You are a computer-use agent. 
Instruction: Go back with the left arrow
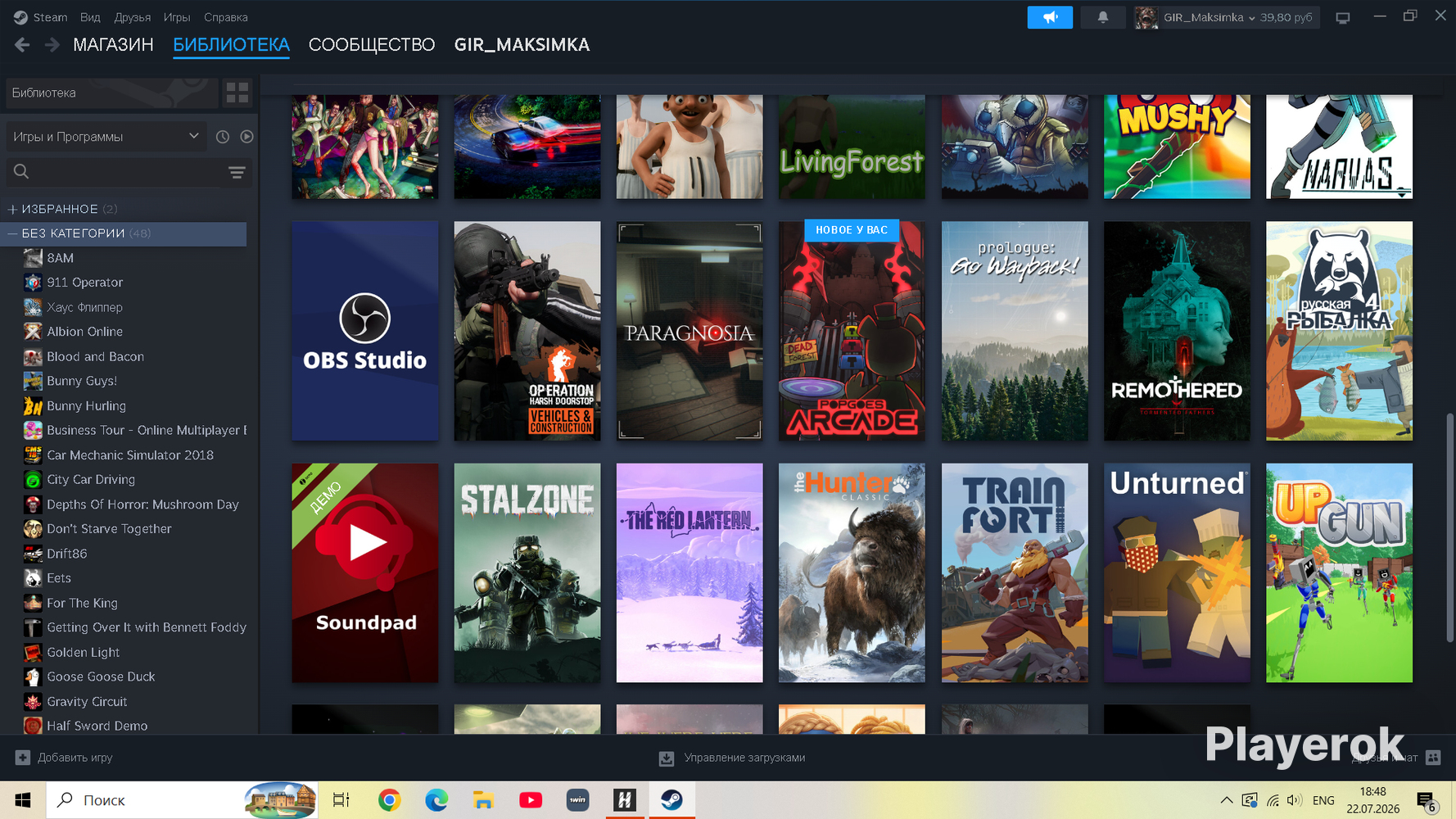coord(22,45)
